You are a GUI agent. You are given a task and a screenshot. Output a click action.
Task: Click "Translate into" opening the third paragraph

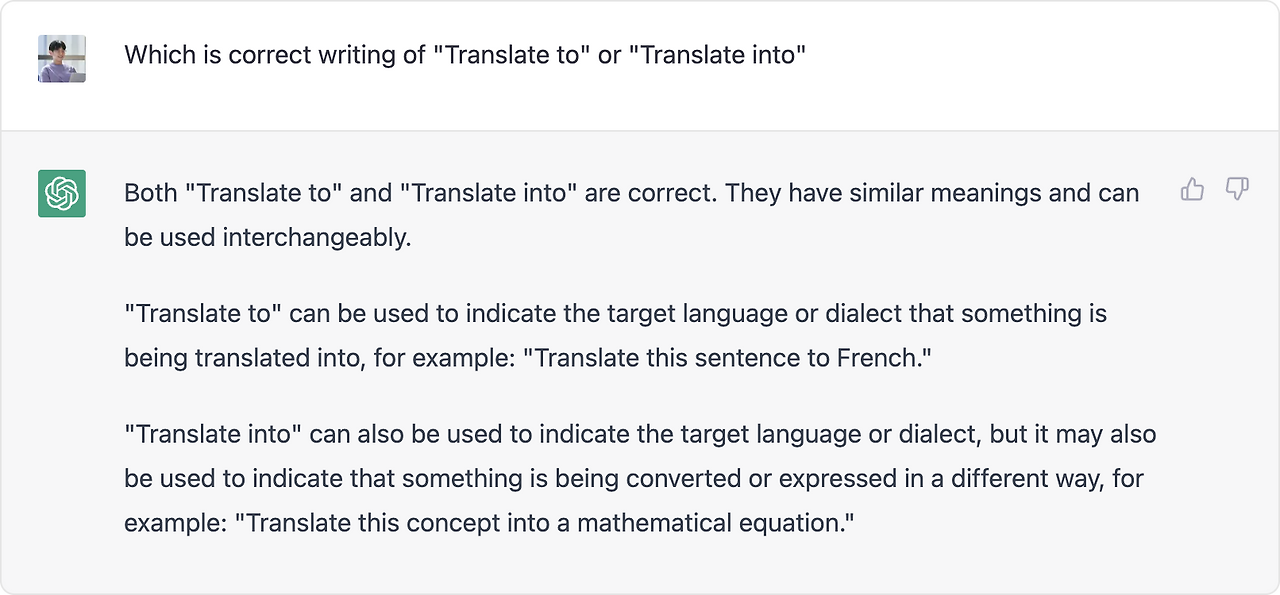pyautogui.click(x=213, y=435)
